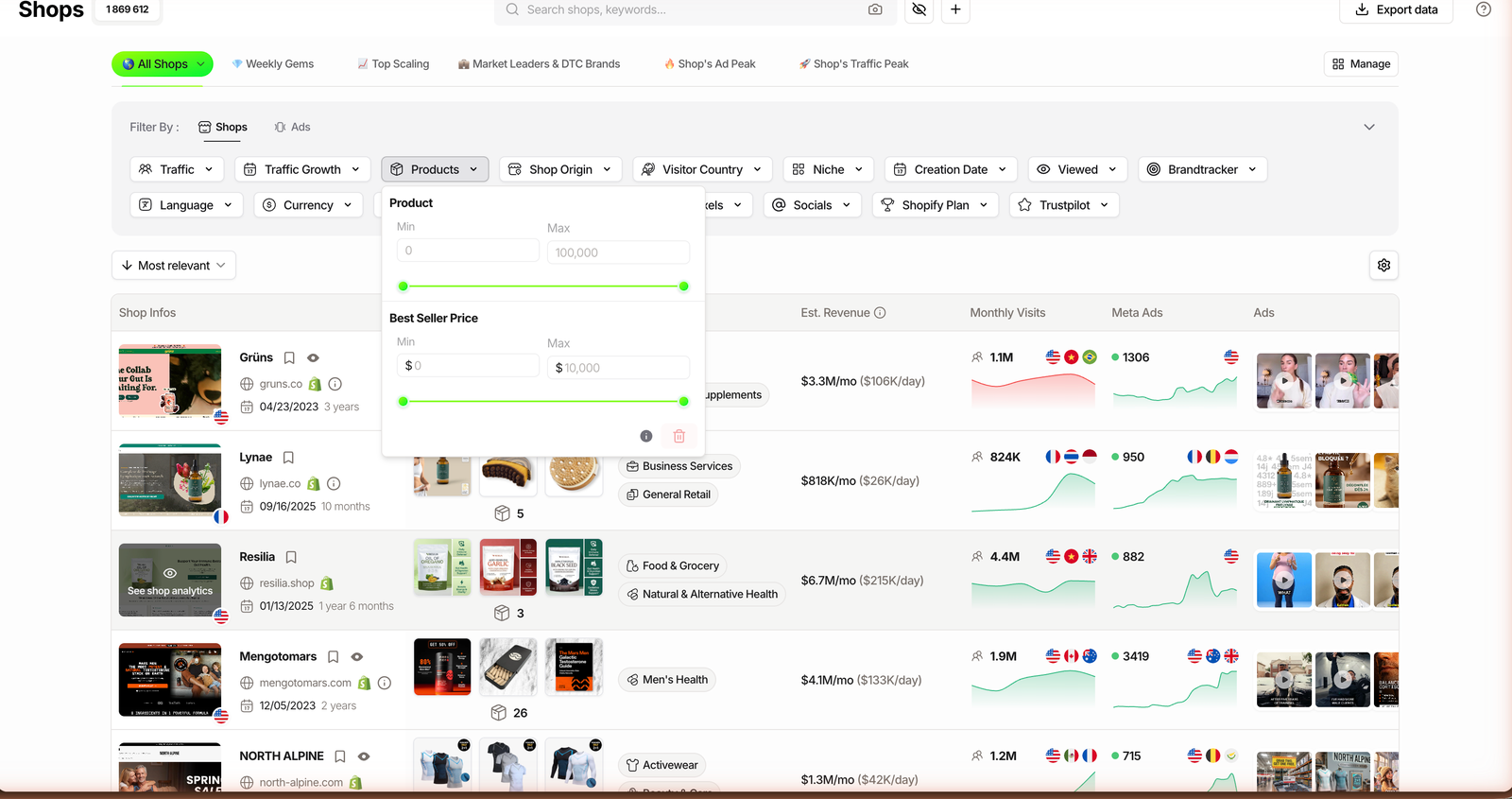Bookmark the Lynae shop
The image size is (1512, 799).
288,458
